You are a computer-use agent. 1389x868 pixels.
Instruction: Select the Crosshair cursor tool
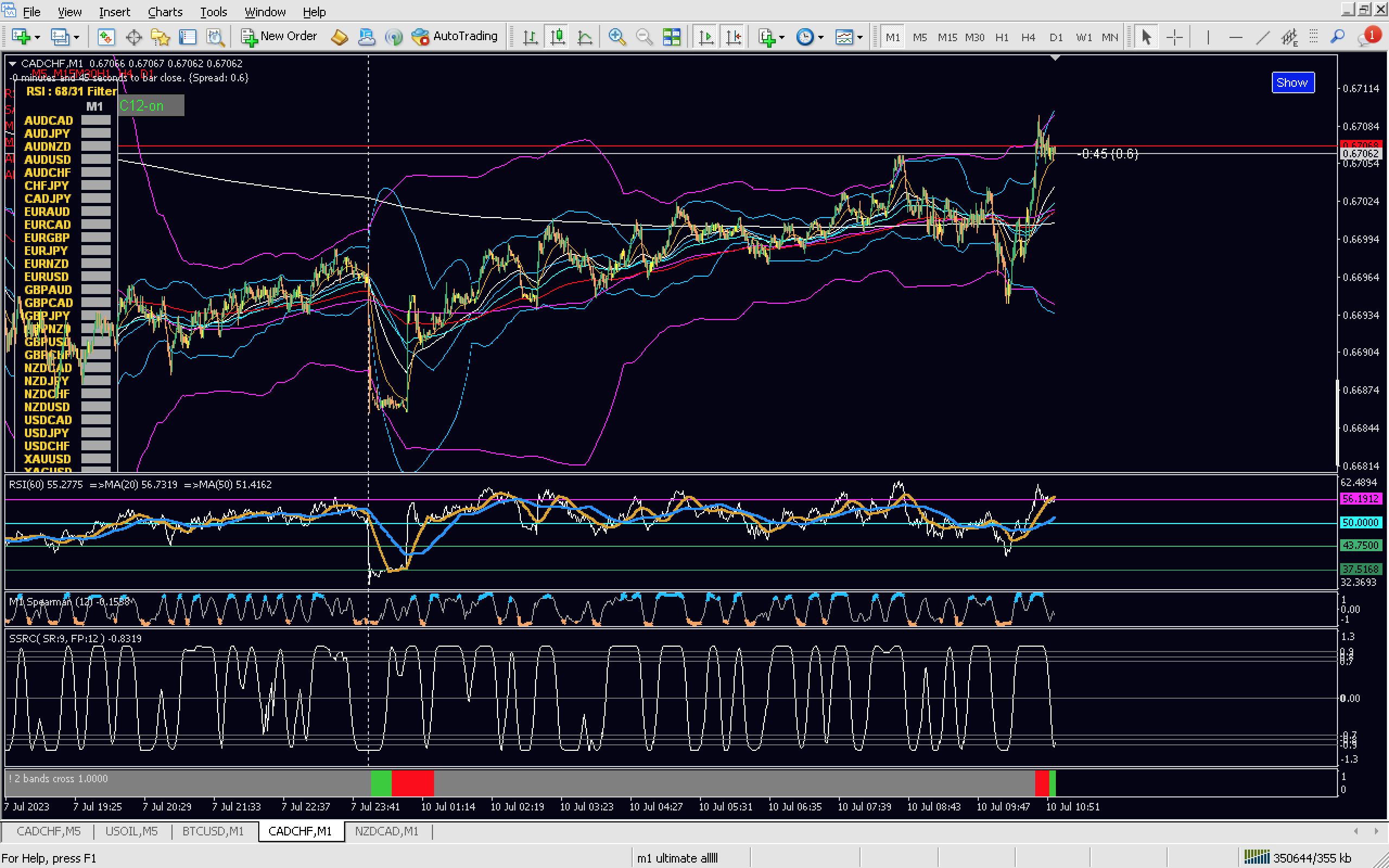click(x=1174, y=37)
